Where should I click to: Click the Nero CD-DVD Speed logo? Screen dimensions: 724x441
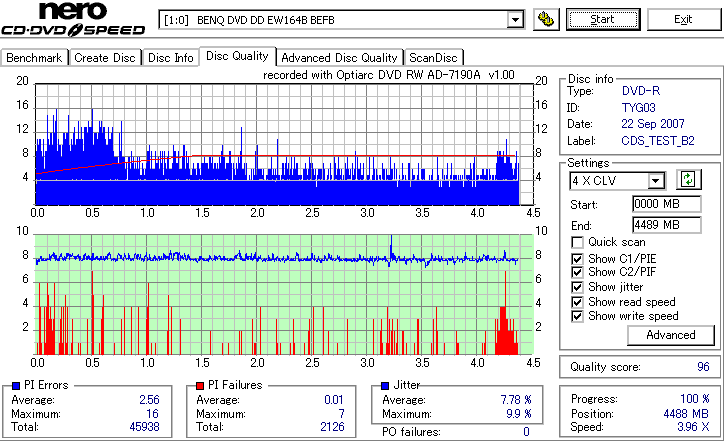(73, 19)
